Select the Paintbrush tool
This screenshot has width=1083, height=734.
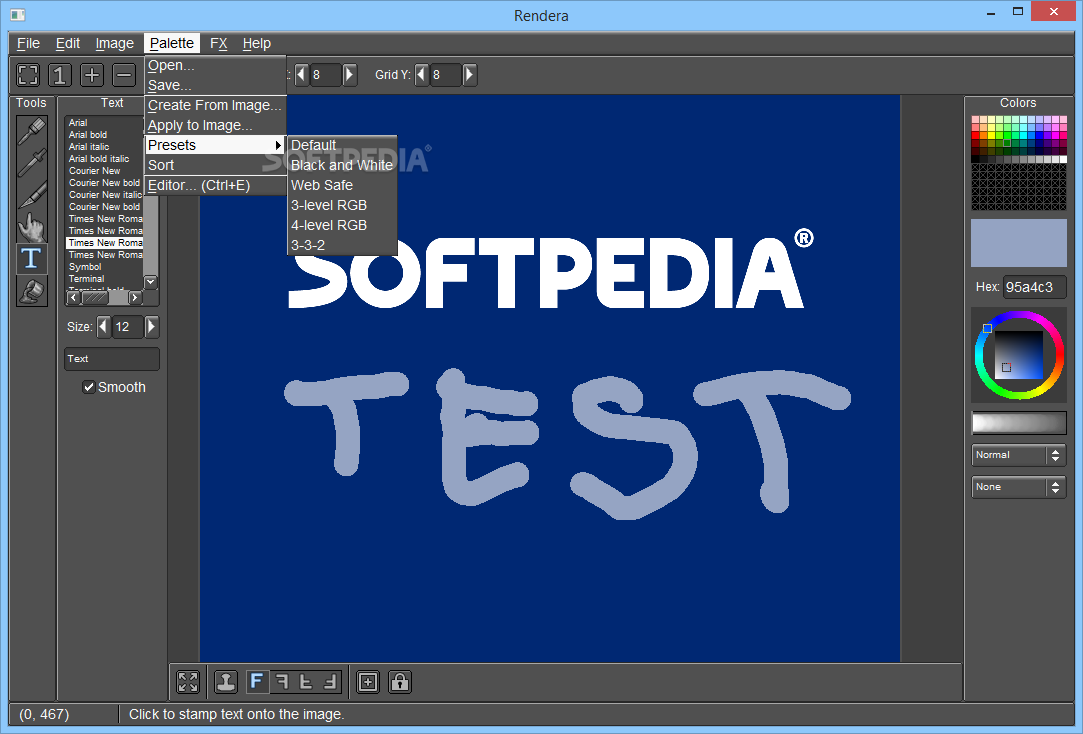[x=32, y=131]
